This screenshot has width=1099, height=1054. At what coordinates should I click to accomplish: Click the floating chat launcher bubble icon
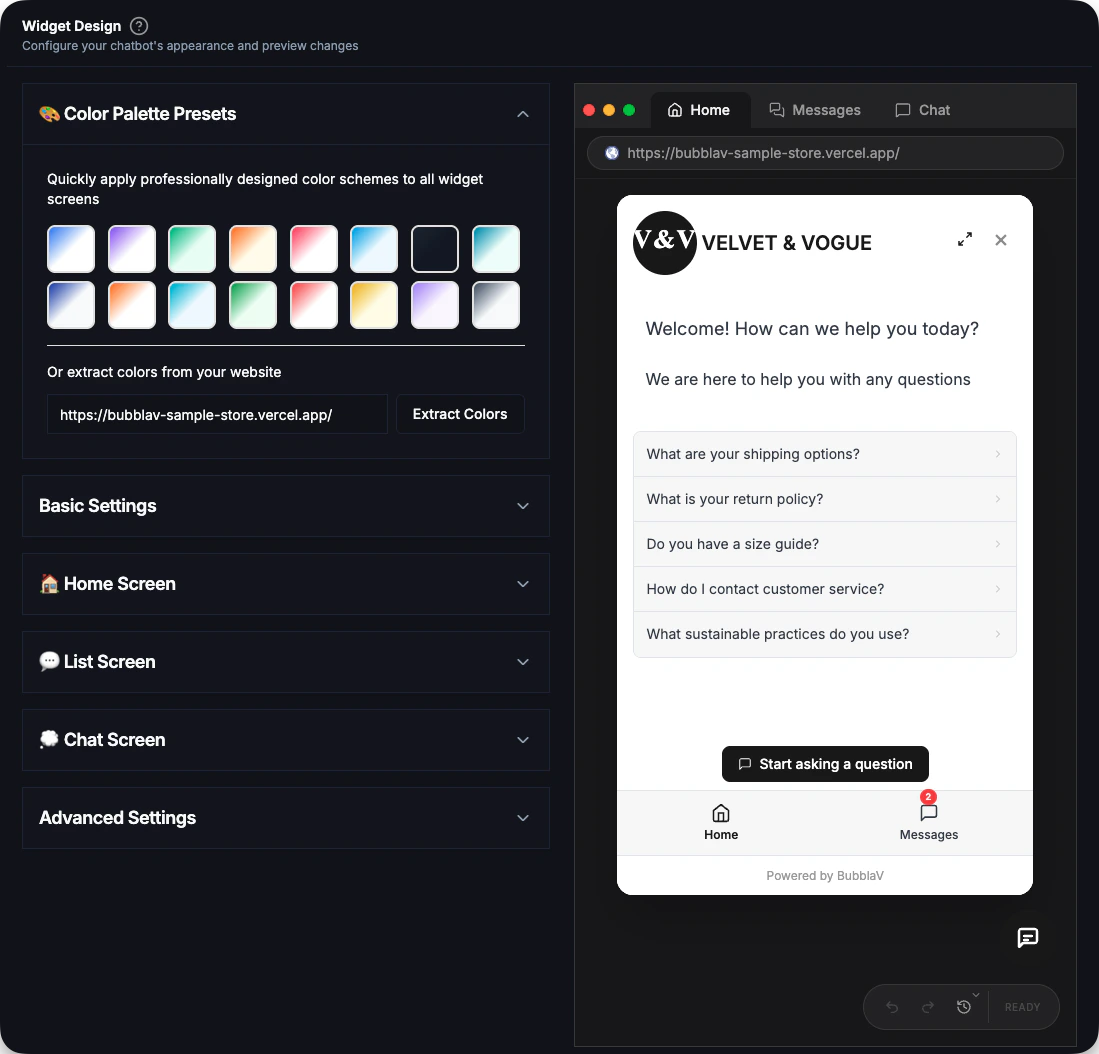pyautogui.click(x=1028, y=938)
